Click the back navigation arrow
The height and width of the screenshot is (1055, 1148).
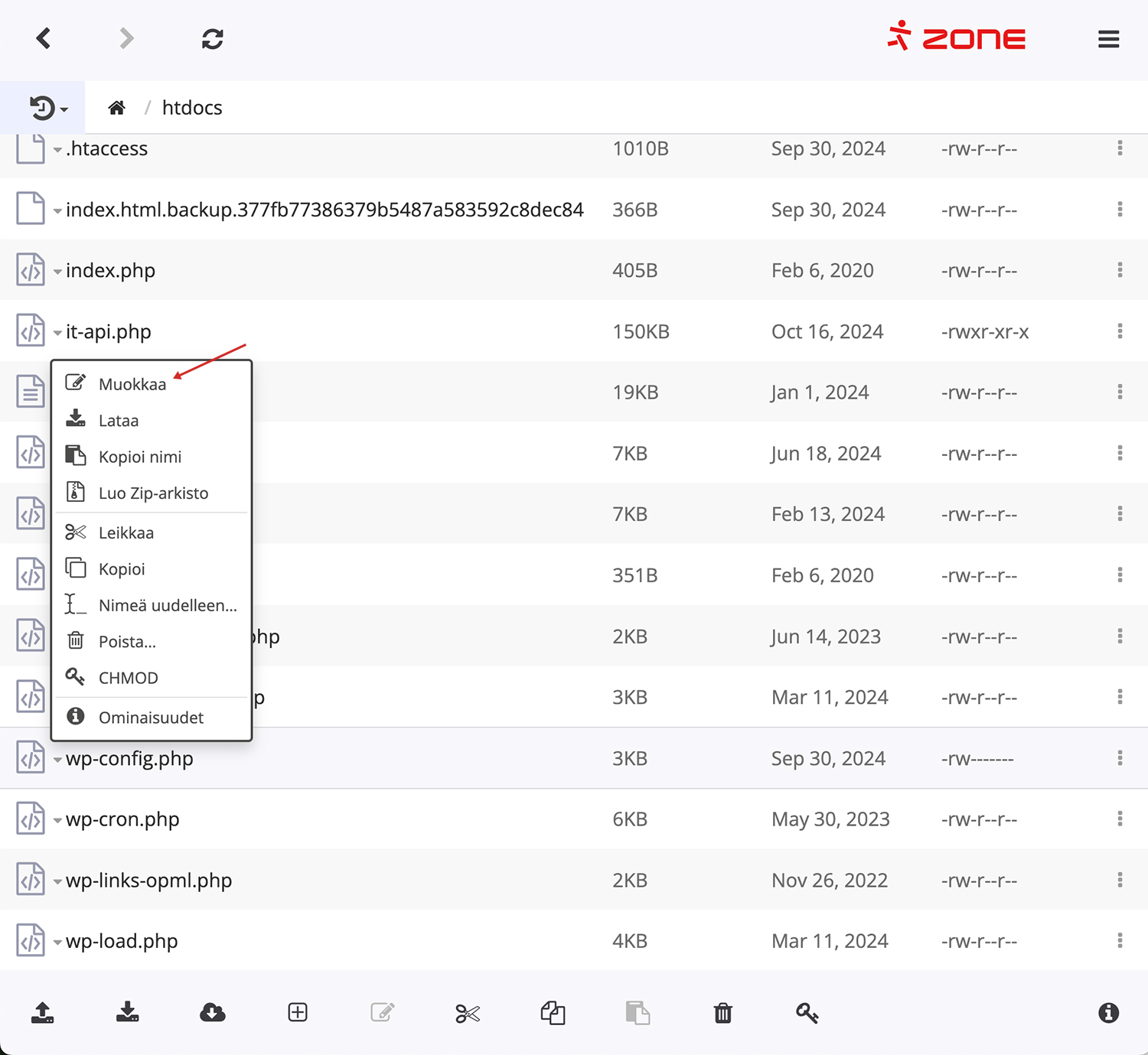44,38
